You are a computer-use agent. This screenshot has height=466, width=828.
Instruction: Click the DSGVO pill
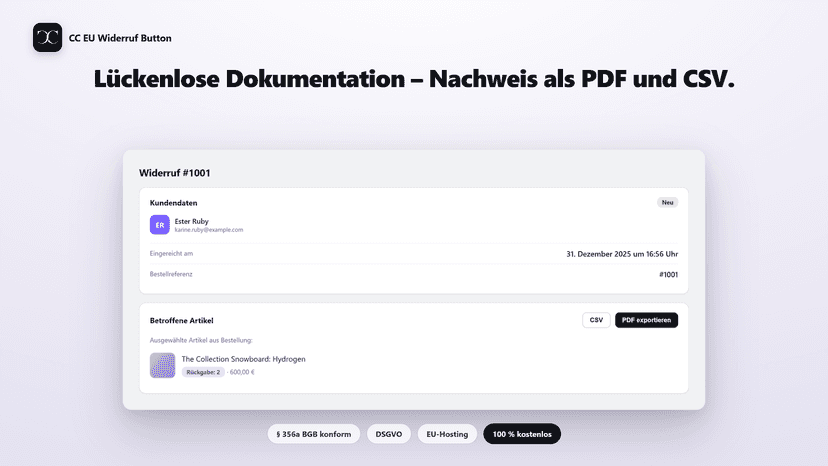coord(389,434)
